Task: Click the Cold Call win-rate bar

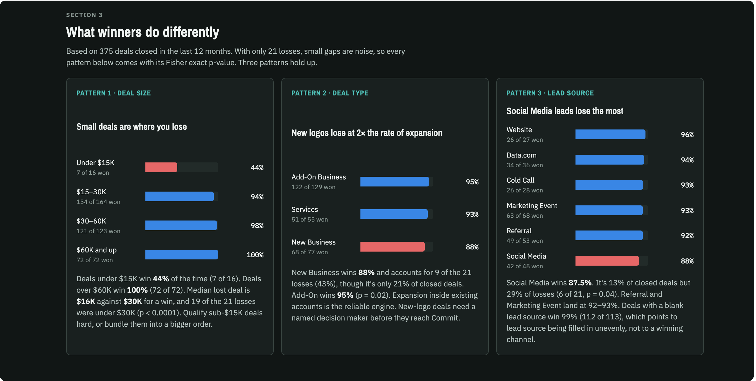Action: pyautogui.click(x=611, y=185)
